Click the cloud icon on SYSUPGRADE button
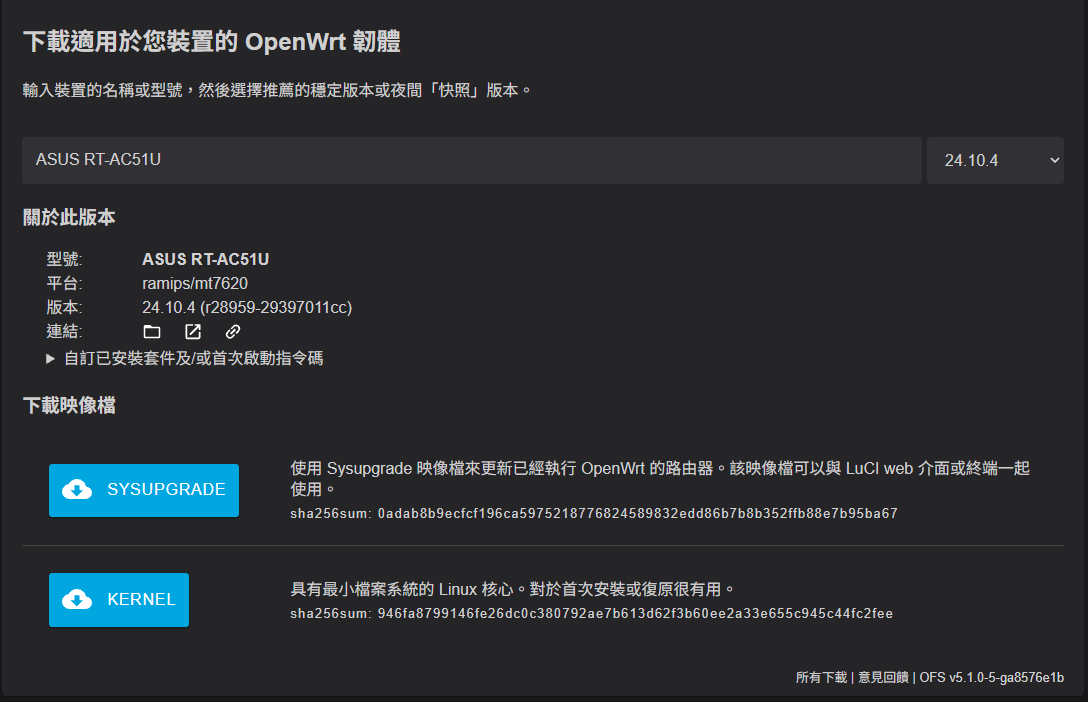This screenshot has width=1088, height=702. [x=77, y=490]
